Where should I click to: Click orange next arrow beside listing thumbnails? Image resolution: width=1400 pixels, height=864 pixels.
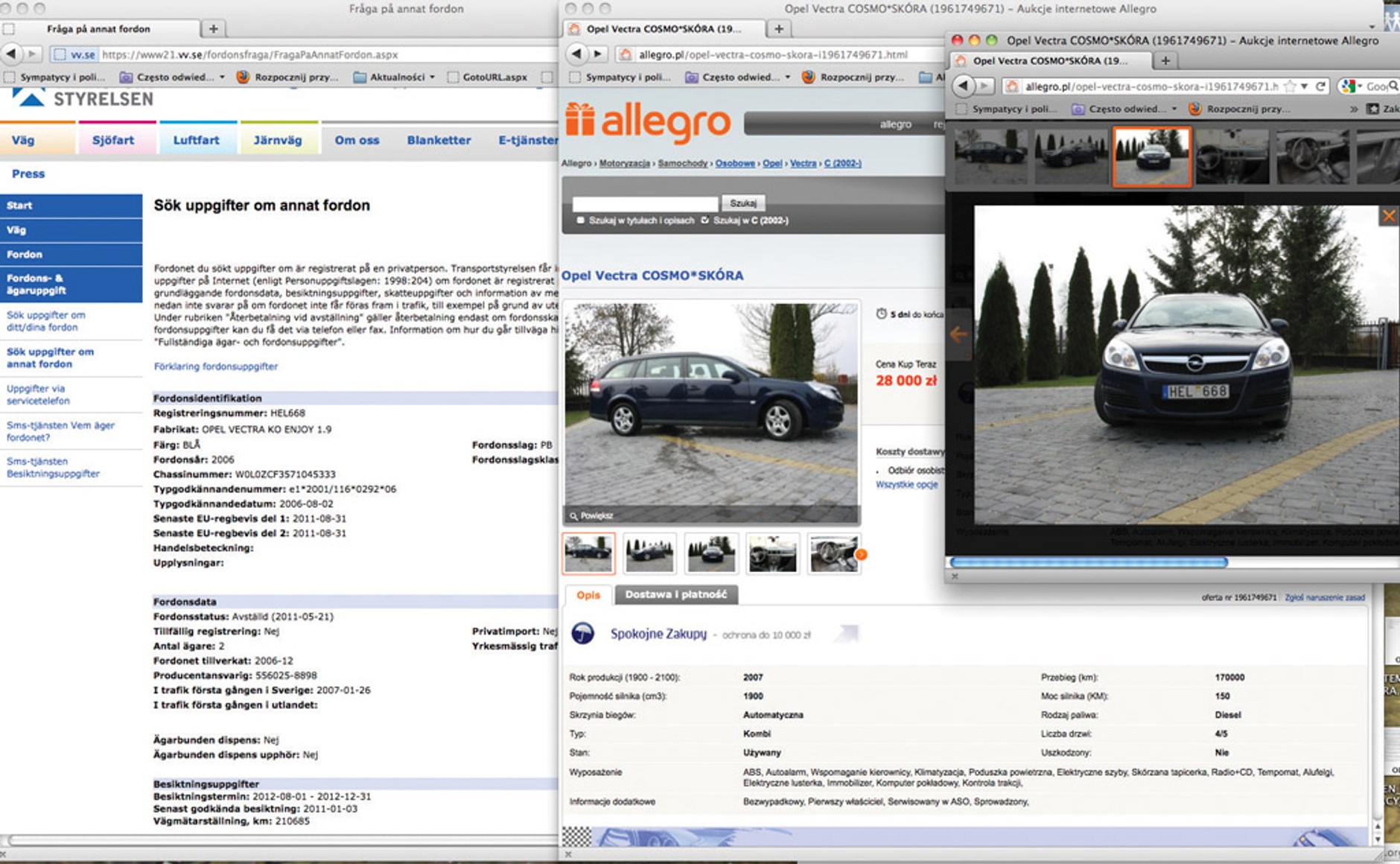pos(862,554)
